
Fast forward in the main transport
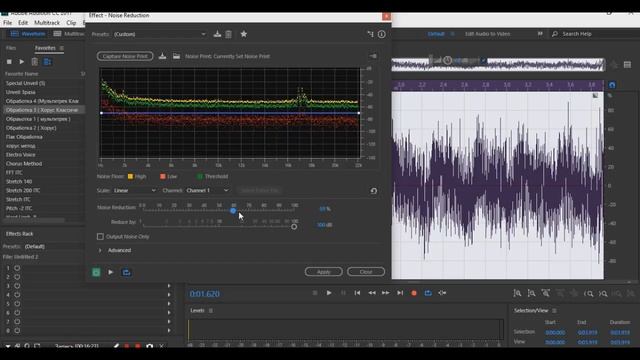386,293
